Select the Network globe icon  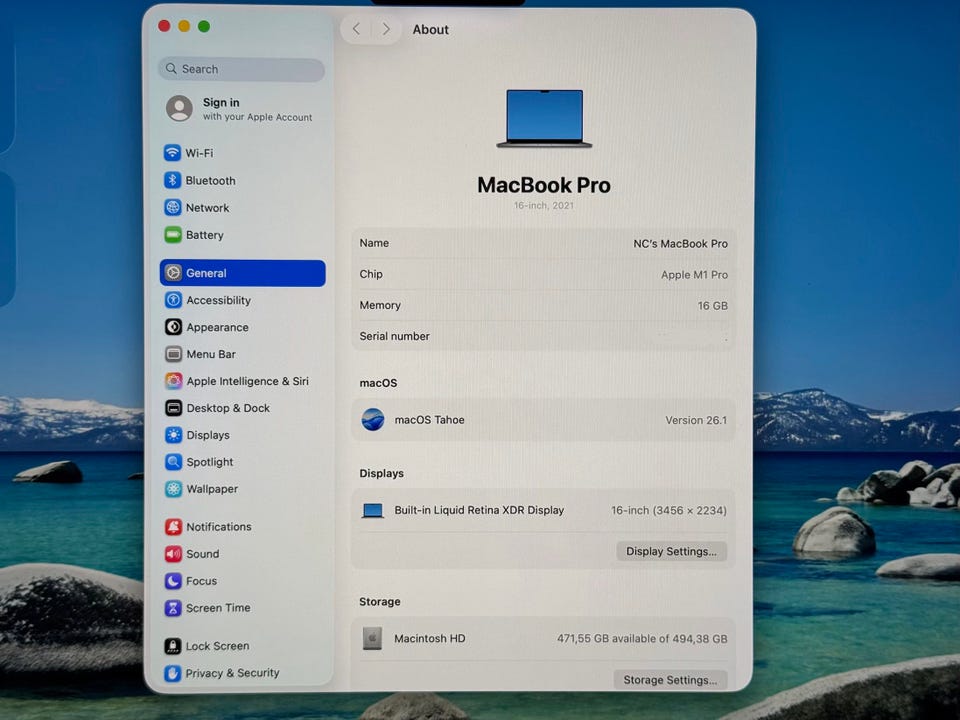point(173,208)
